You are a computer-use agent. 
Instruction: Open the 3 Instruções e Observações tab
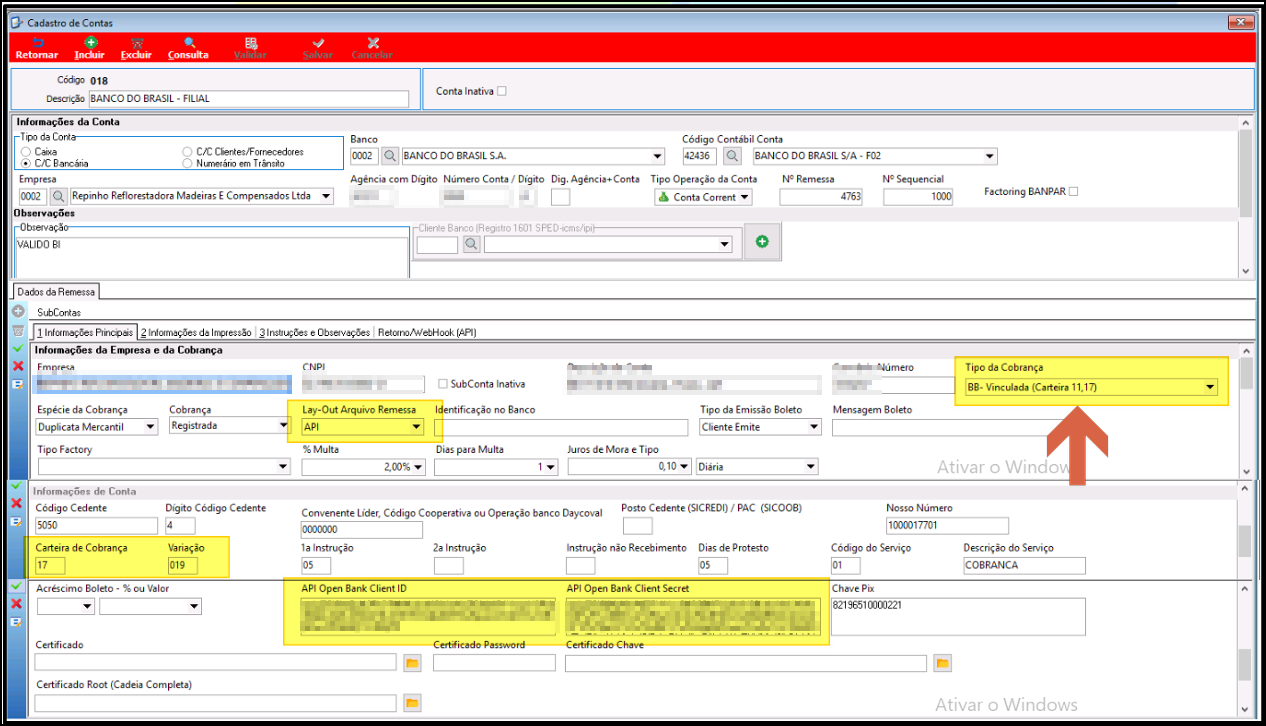point(315,332)
